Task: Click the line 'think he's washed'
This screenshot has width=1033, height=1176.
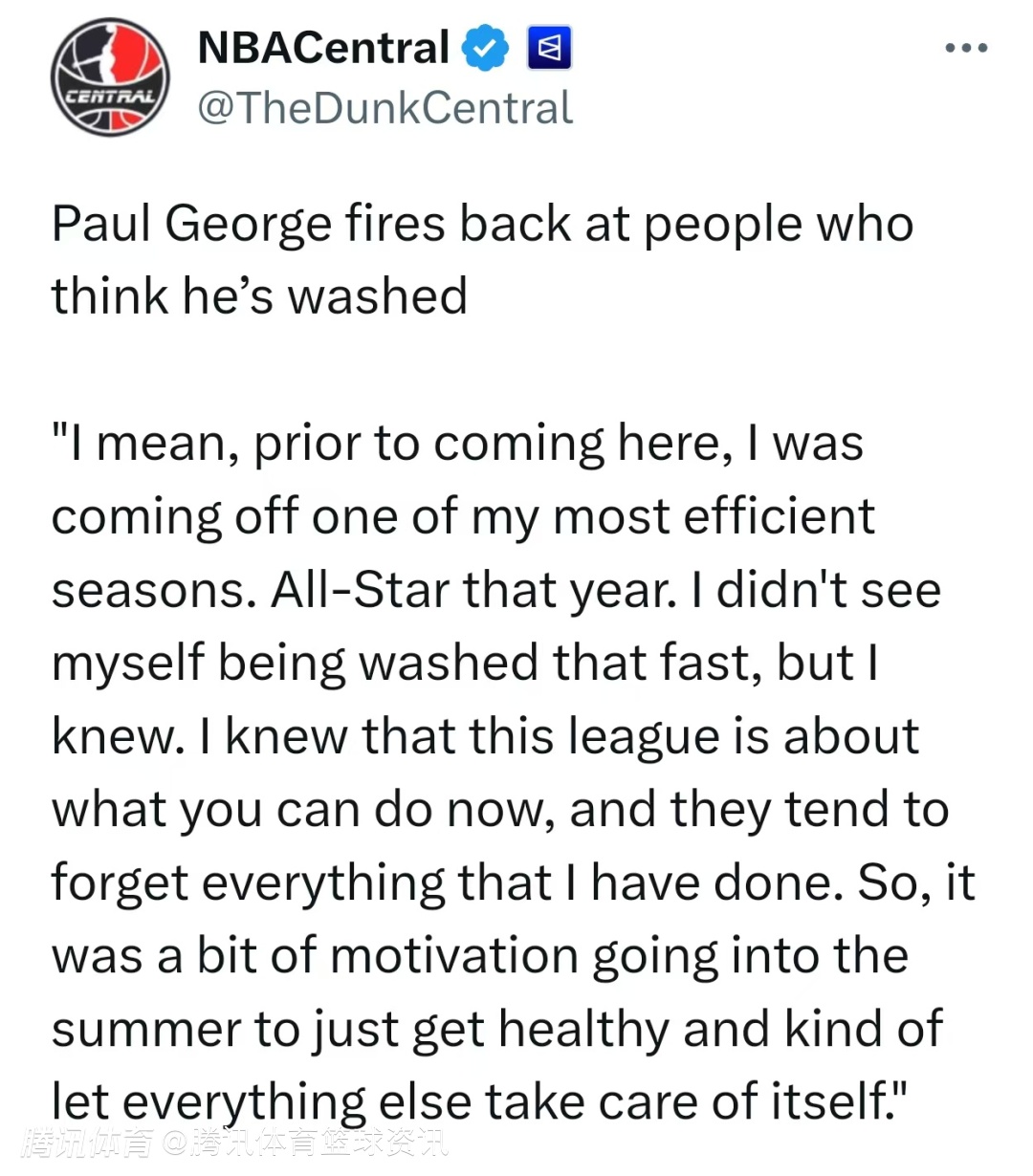Action: (x=259, y=296)
